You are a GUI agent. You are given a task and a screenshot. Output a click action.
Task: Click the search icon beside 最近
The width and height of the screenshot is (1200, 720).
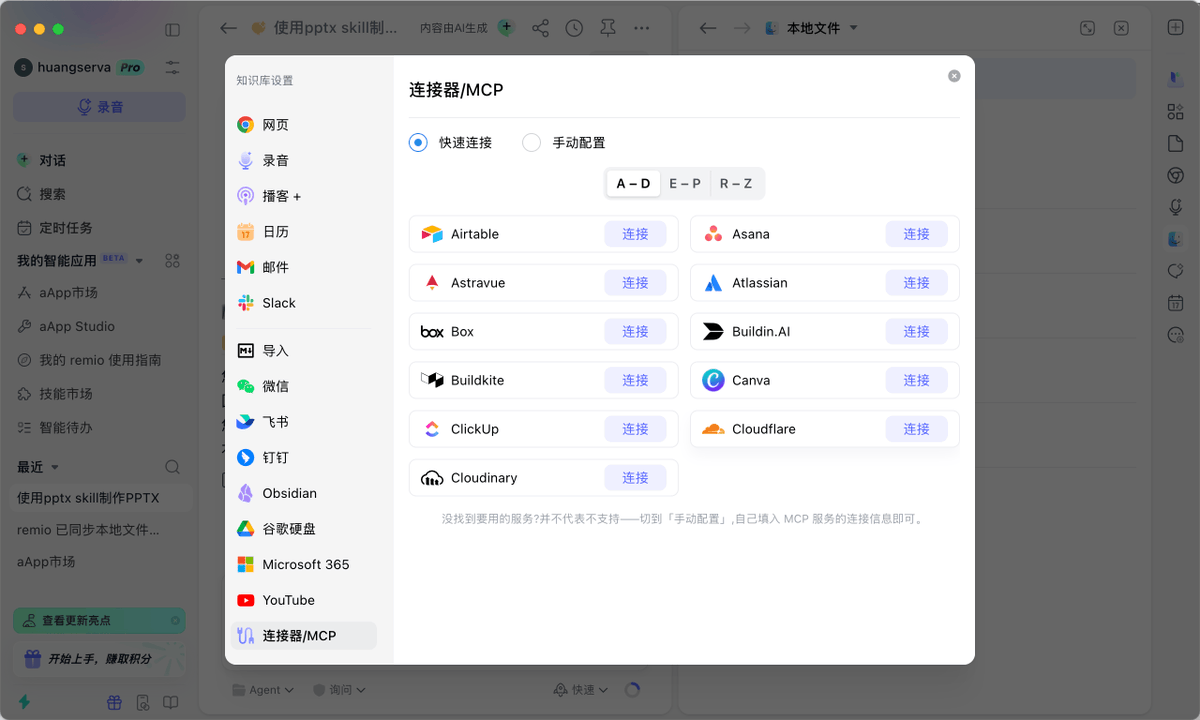tap(172, 467)
